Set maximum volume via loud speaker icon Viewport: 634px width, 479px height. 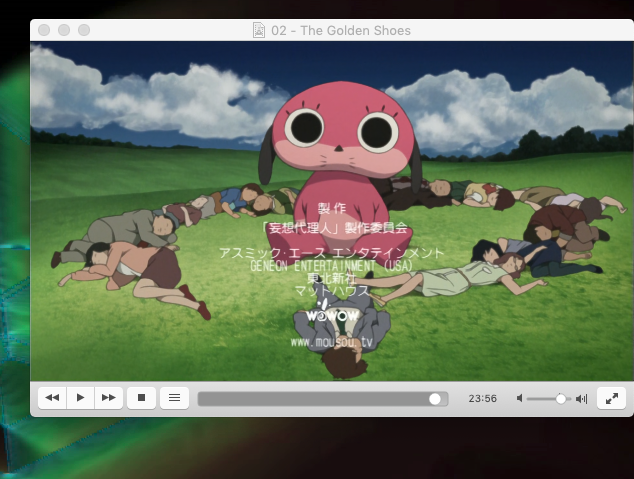pos(581,399)
